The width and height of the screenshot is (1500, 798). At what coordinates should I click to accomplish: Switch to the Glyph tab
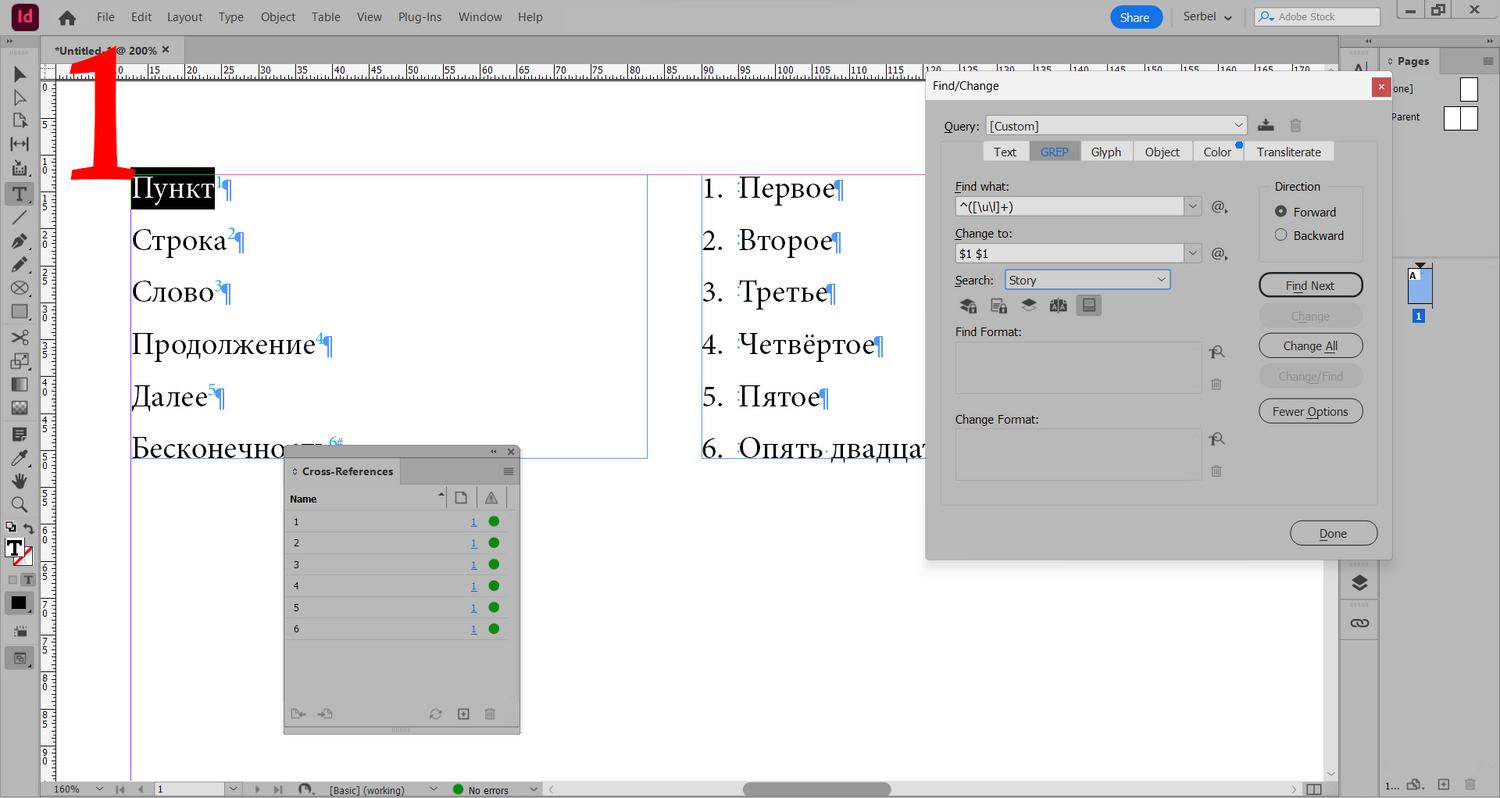coord(1105,152)
